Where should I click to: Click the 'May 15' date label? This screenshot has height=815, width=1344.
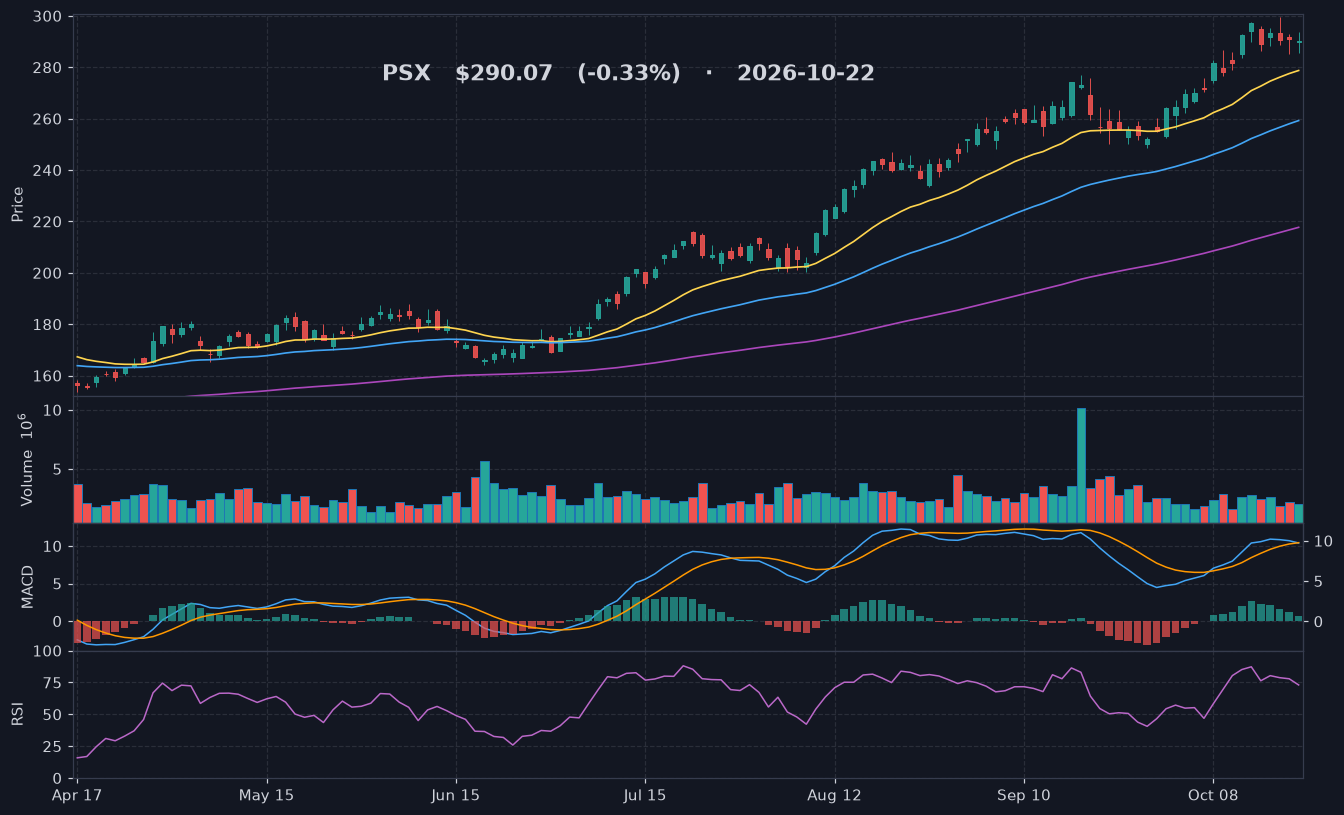pos(267,796)
